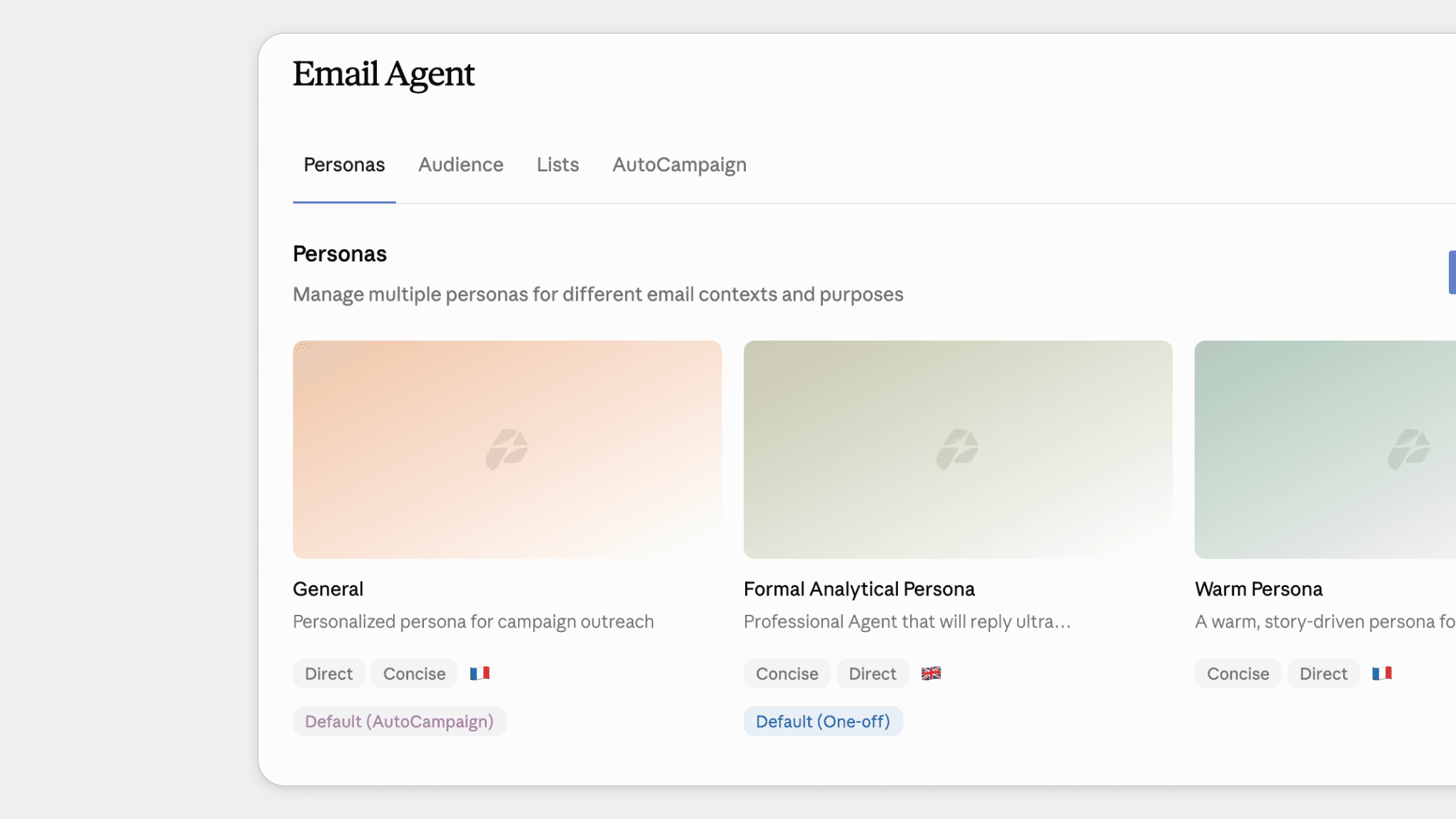Select the Personas tab
This screenshot has width=1456, height=819.
pyautogui.click(x=344, y=165)
